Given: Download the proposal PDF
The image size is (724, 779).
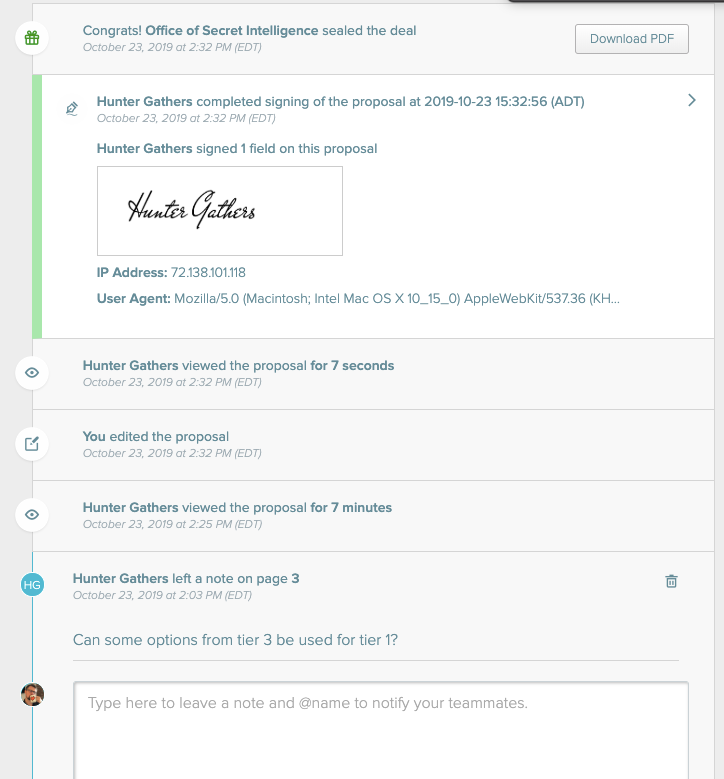Looking at the screenshot, I should [632, 39].
